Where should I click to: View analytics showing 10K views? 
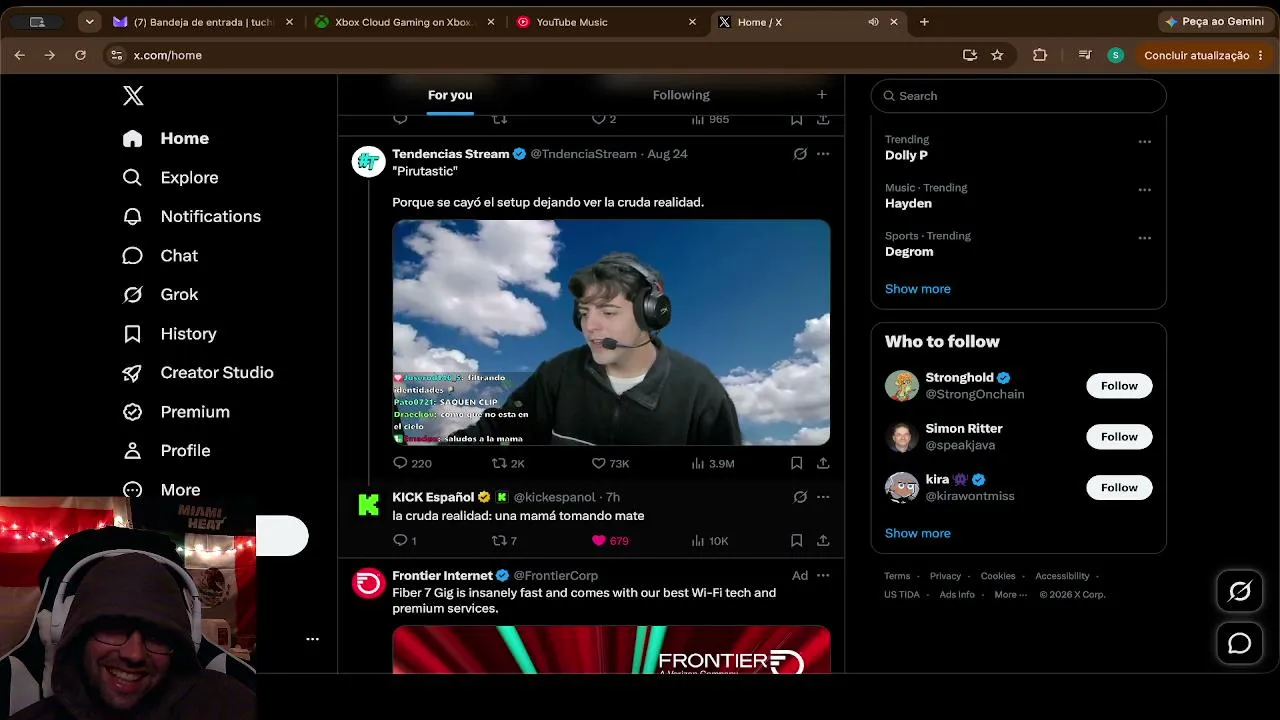pyautogui.click(x=710, y=541)
